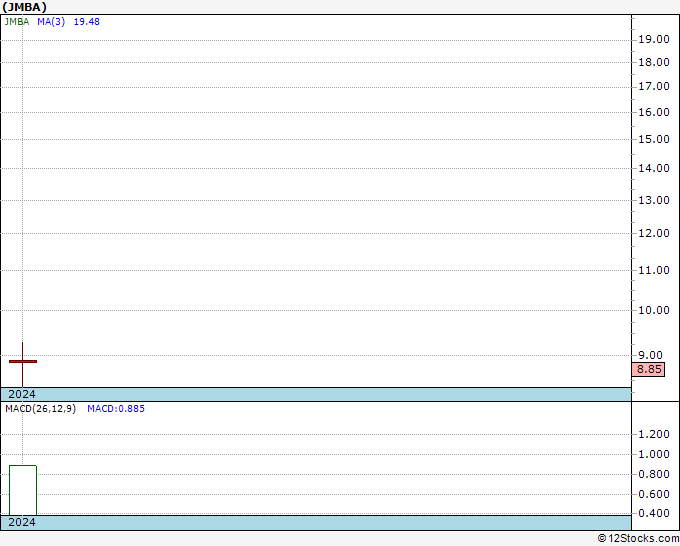
Task: Click the 10.00 price axis label
Action: coord(654,311)
